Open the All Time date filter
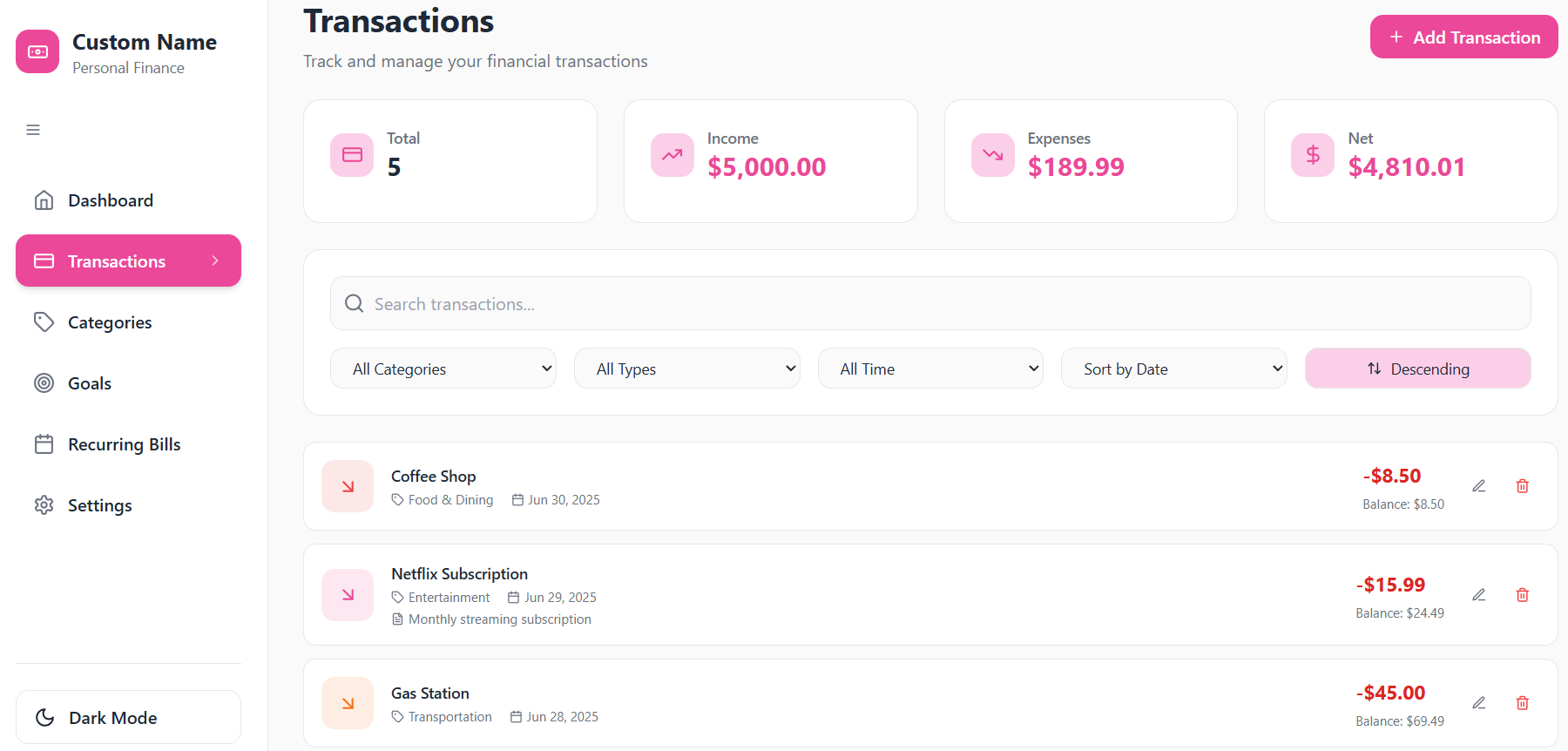 [930, 369]
